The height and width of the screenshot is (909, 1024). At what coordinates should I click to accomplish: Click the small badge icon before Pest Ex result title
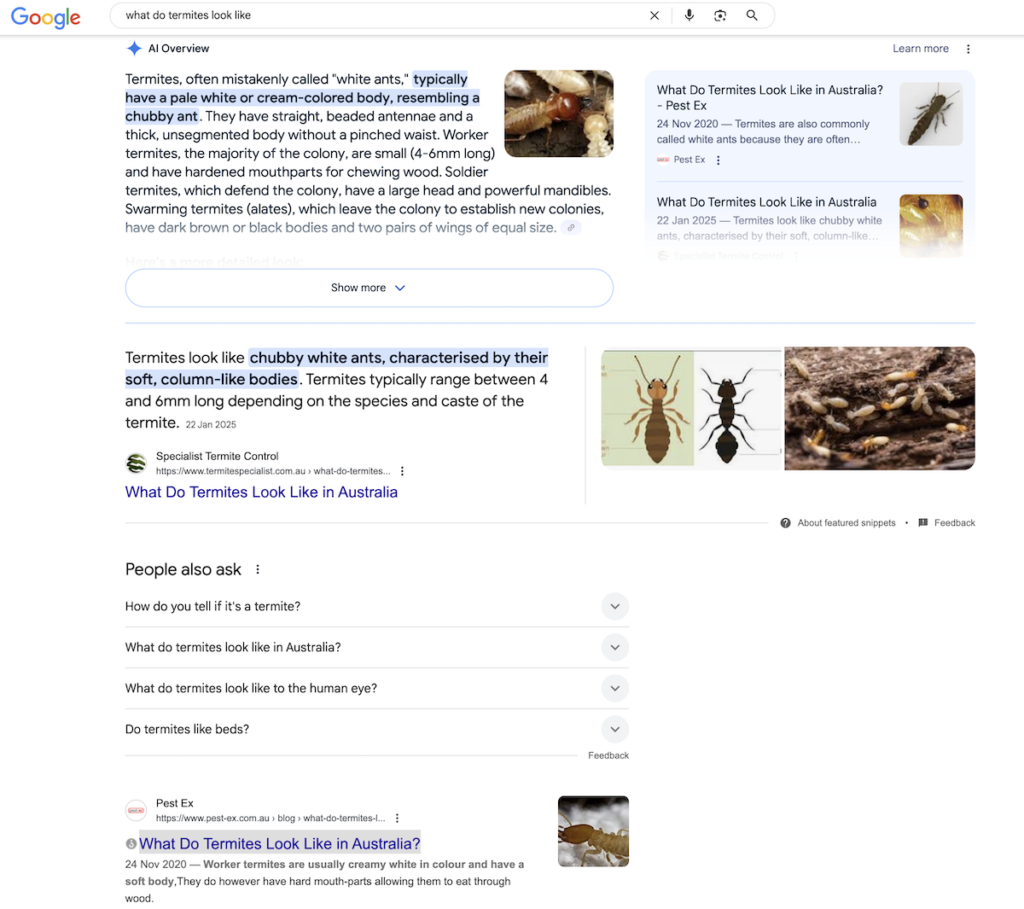coord(131,844)
